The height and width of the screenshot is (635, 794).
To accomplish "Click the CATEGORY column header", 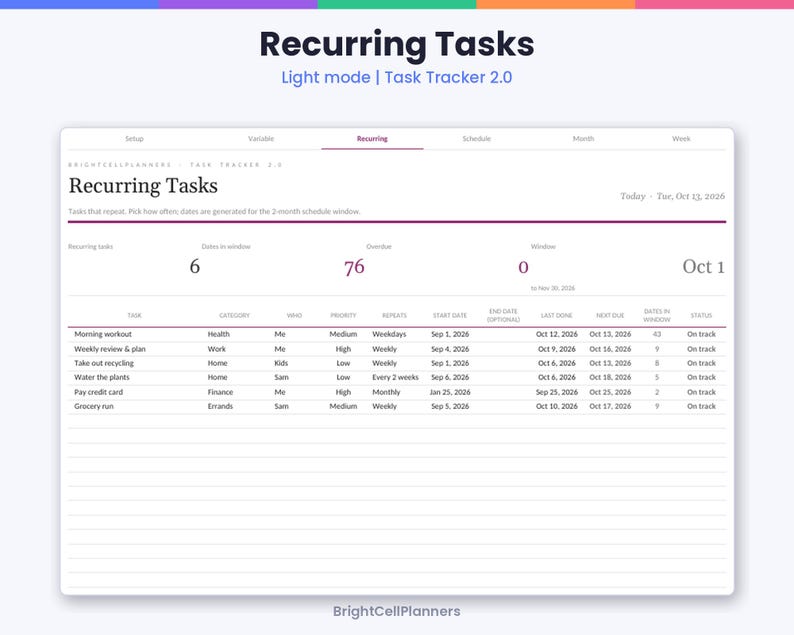I will coord(234,315).
